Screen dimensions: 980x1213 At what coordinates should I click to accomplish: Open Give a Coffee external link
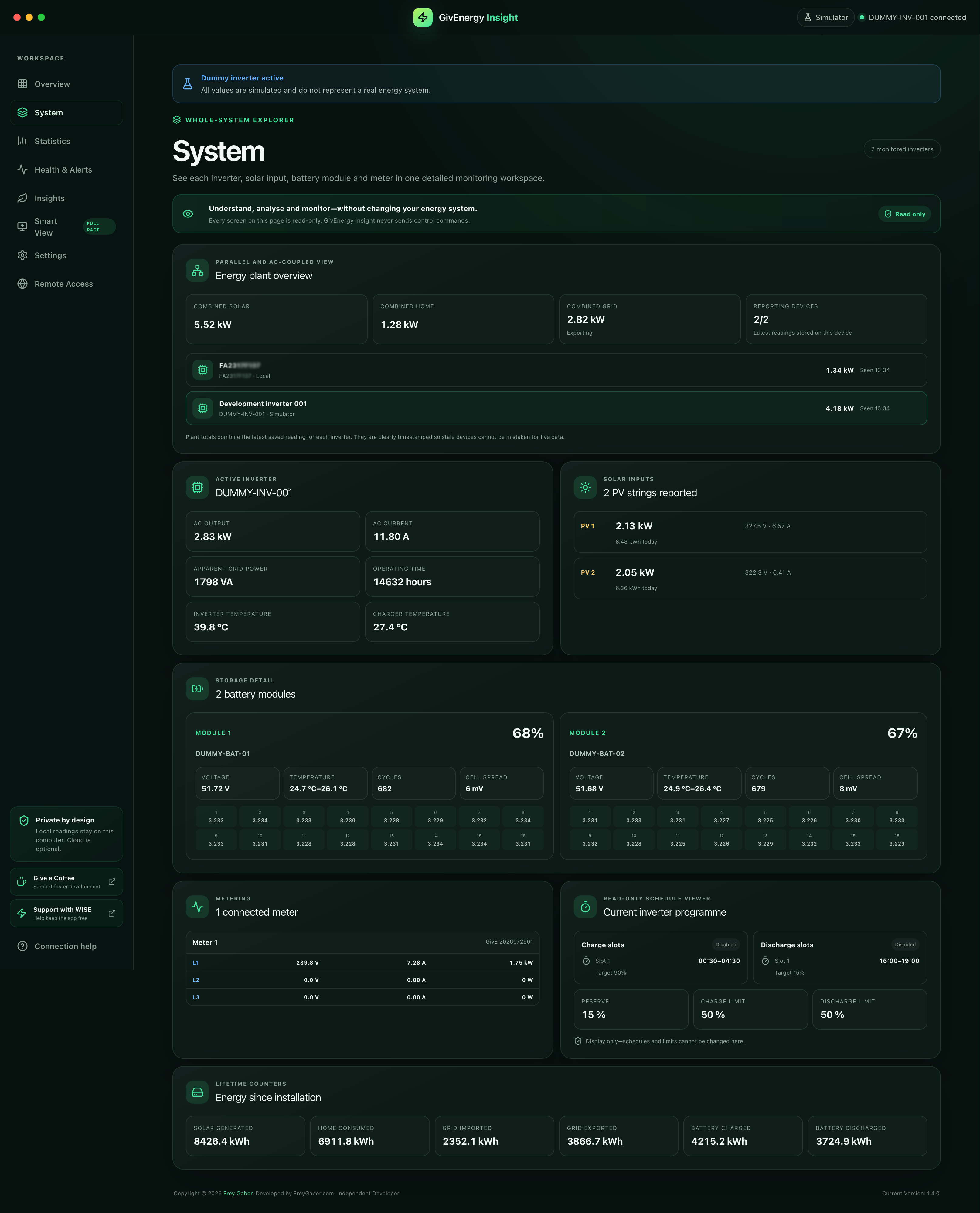(66, 882)
